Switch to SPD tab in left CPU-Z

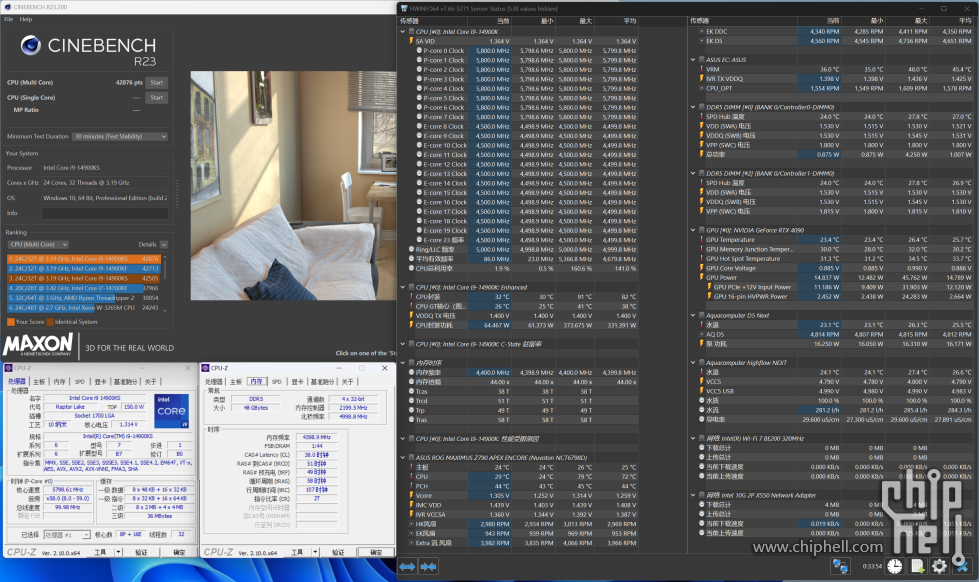point(80,382)
